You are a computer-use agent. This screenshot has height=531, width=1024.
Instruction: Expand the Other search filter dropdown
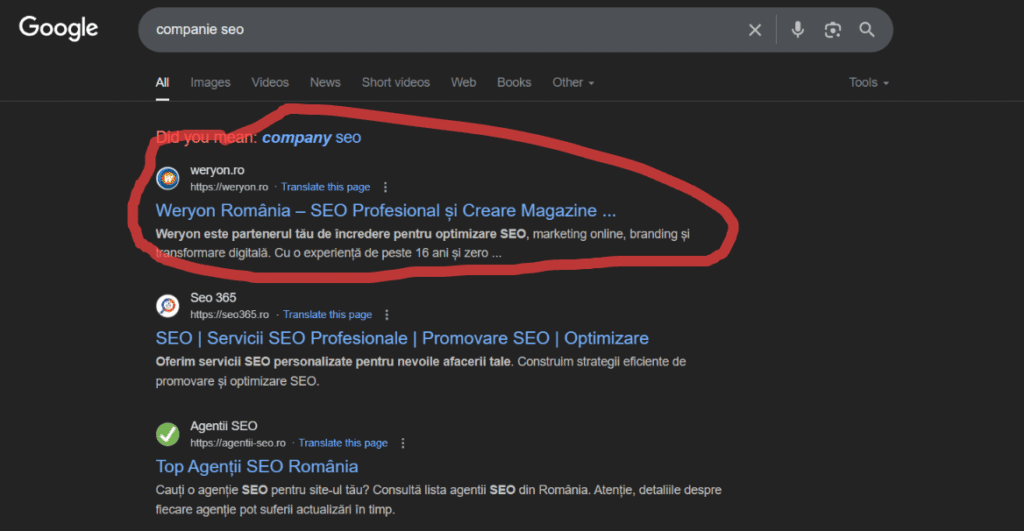click(x=573, y=83)
